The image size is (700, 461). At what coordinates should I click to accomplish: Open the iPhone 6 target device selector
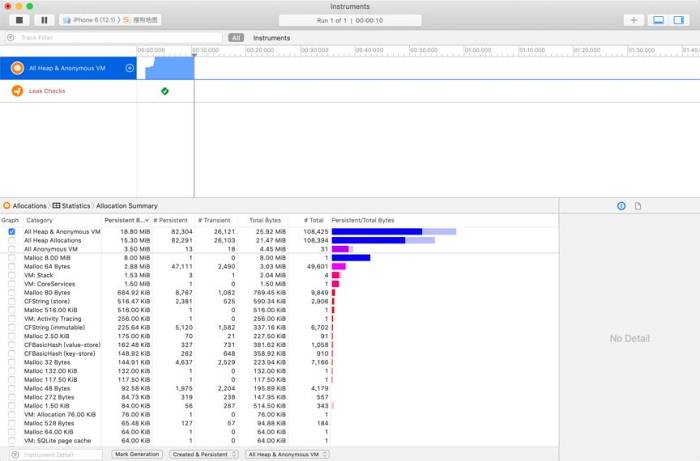tap(110, 20)
